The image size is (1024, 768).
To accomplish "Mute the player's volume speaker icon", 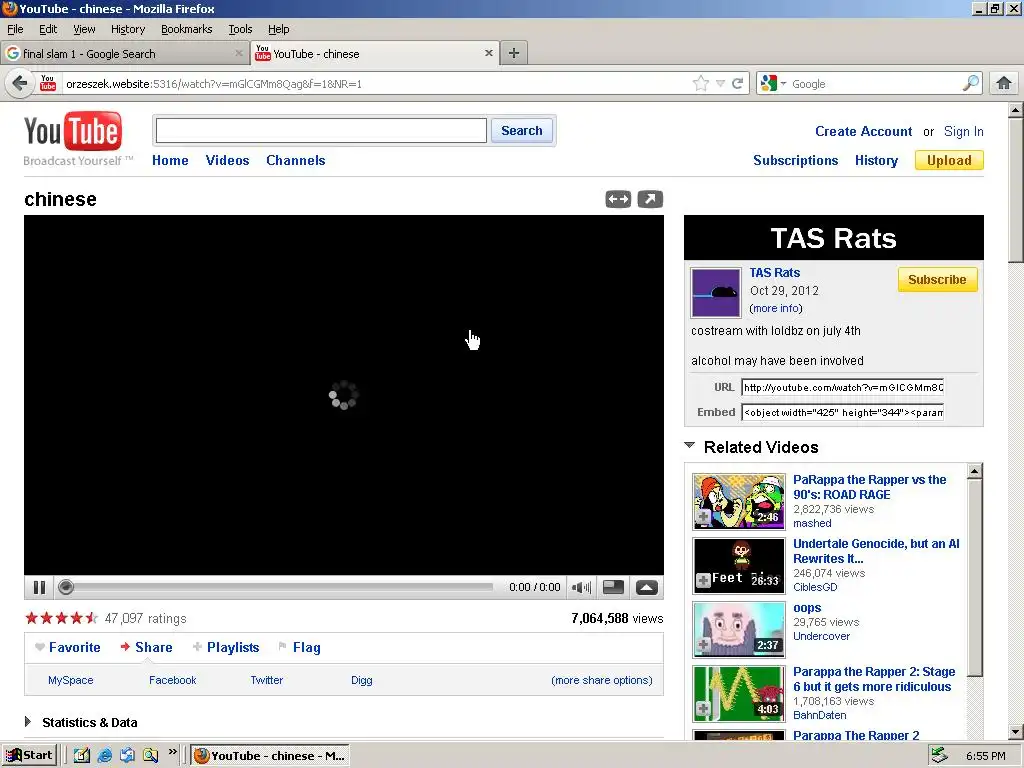I will coord(581,588).
